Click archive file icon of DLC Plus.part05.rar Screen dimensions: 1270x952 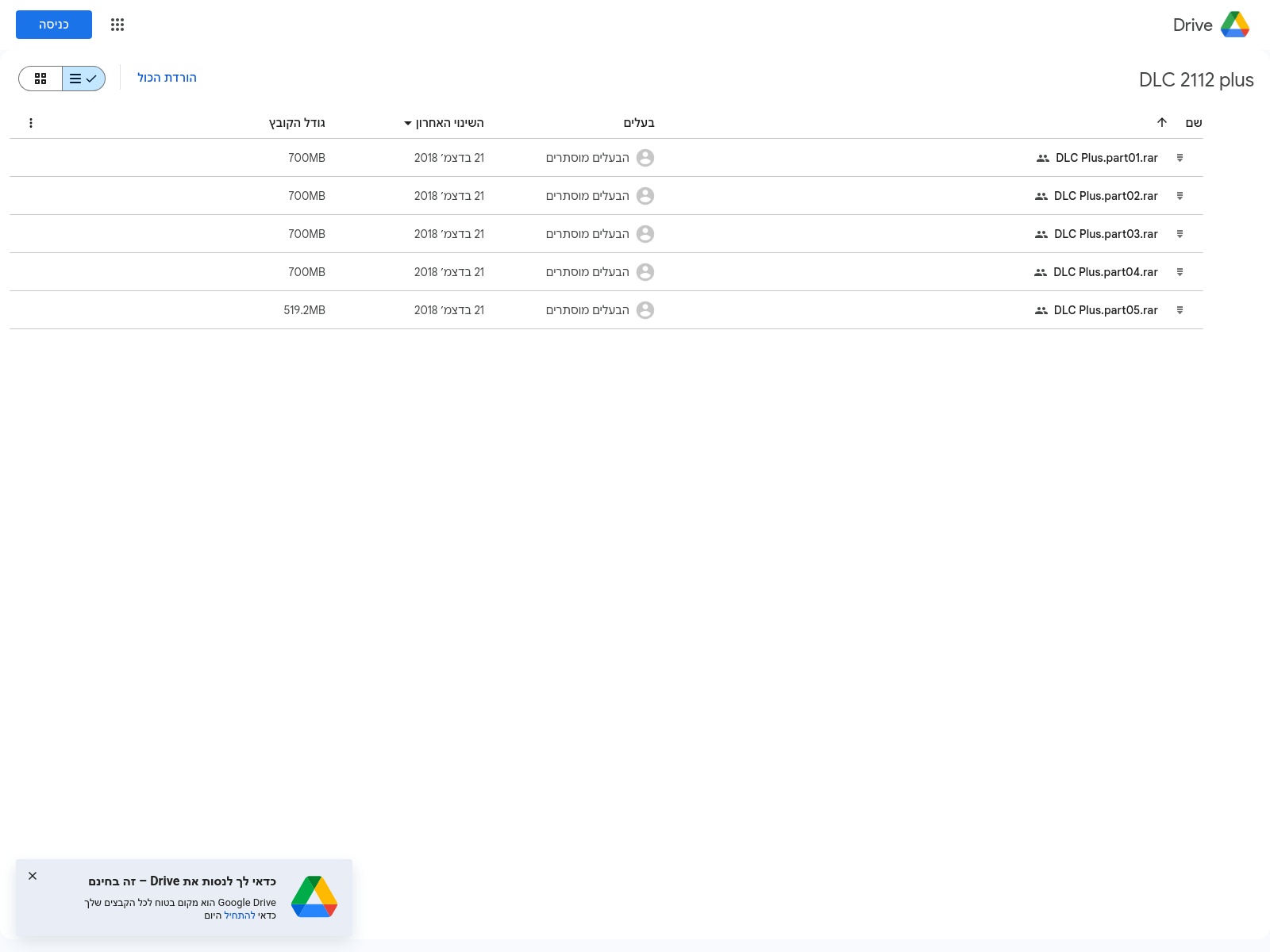click(x=1180, y=310)
